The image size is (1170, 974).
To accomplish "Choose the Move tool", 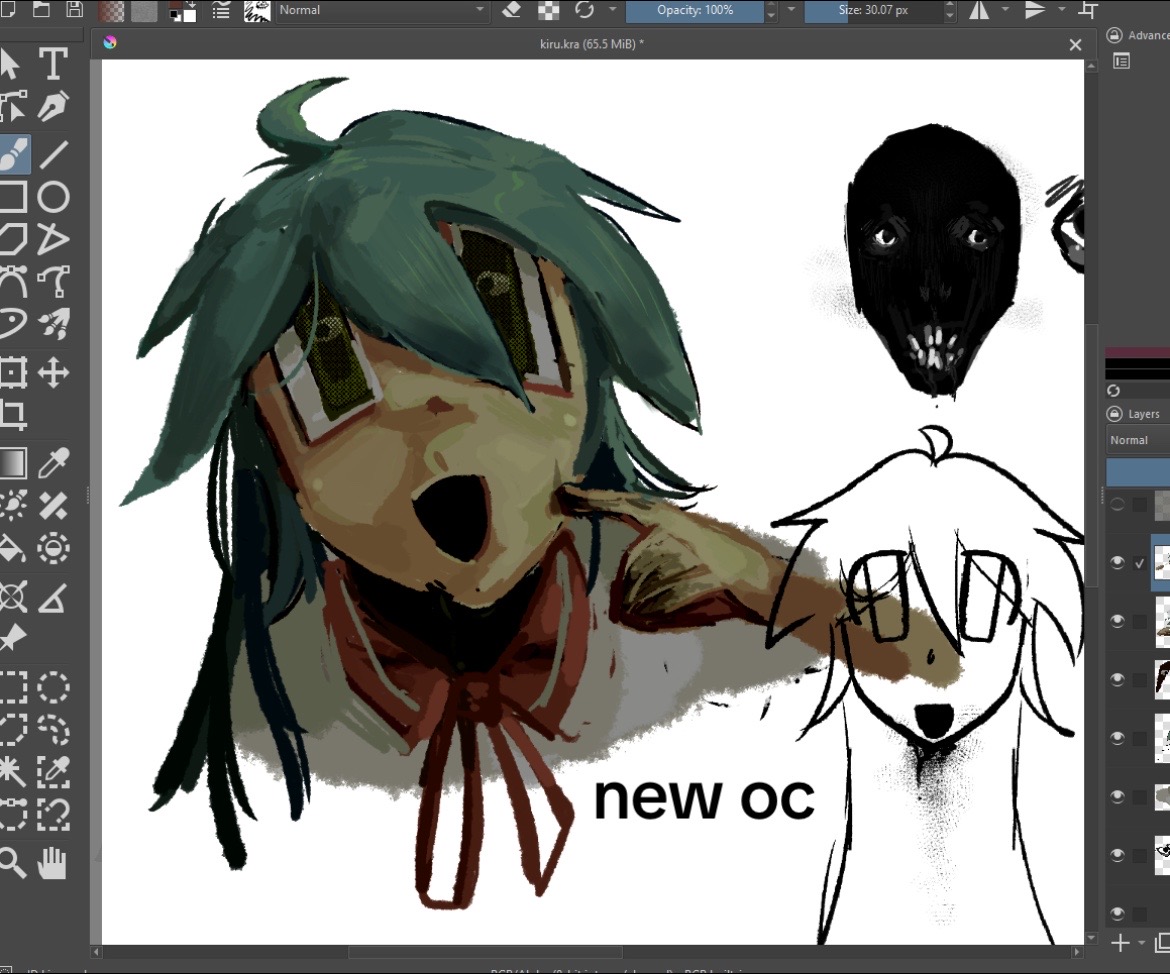I will tap(53, 372).
